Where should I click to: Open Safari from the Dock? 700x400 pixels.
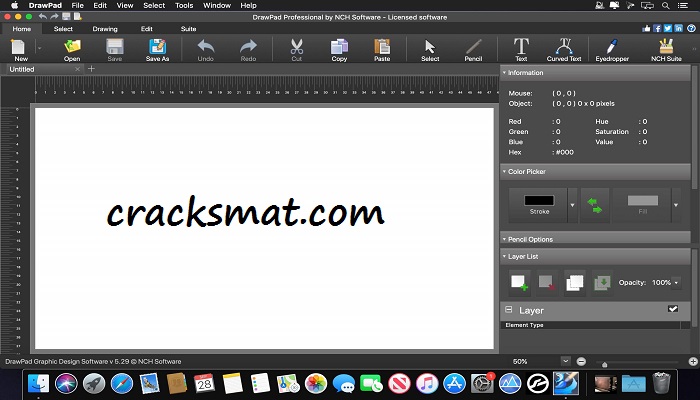point(121,383)
